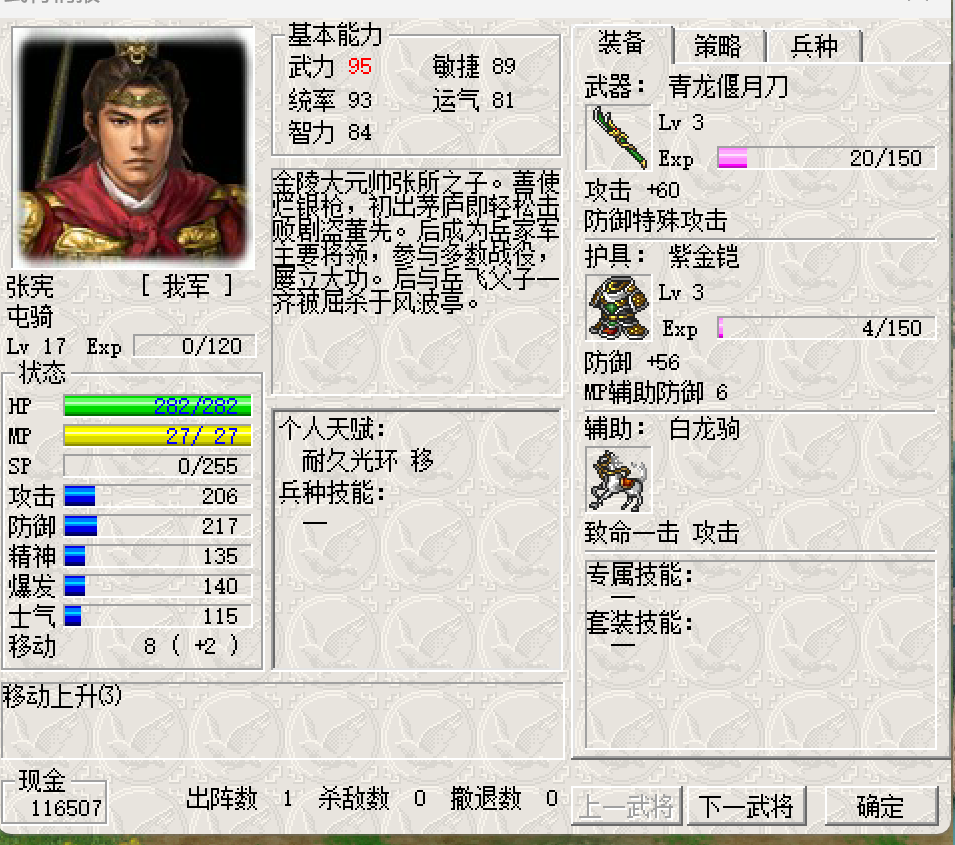This screenshot has height=845, width=955.
Task: Click the green HP bar
Action: click(x=157, y=406)
